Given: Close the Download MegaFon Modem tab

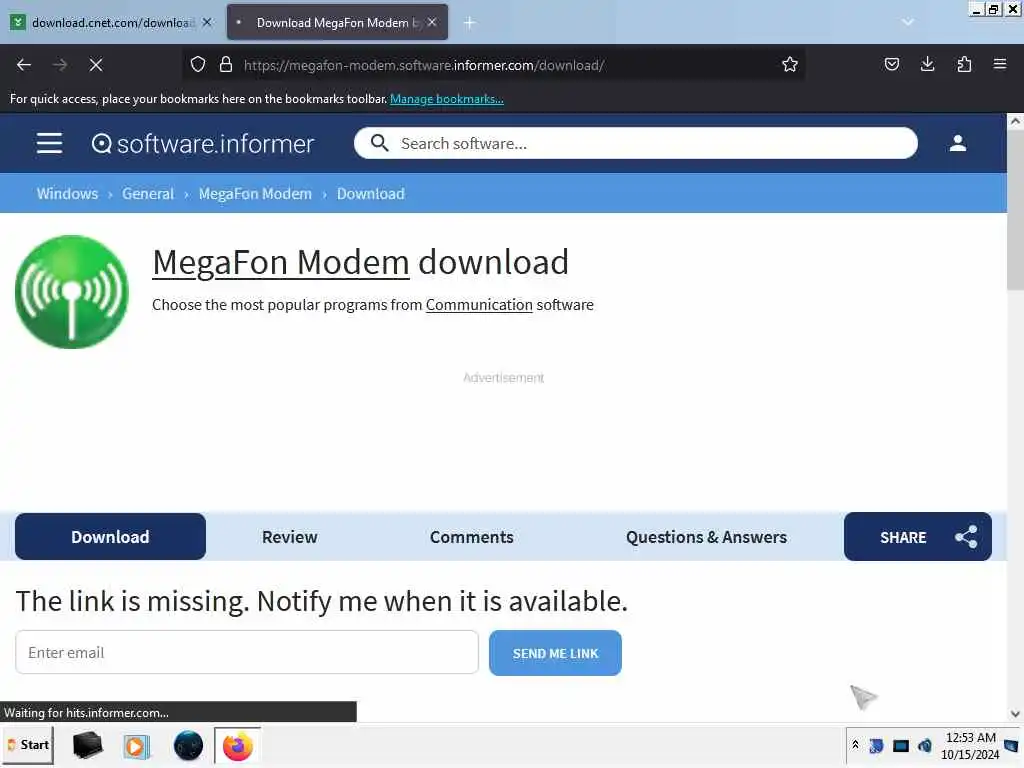Looking at the screenshot, I should point(432,22).
